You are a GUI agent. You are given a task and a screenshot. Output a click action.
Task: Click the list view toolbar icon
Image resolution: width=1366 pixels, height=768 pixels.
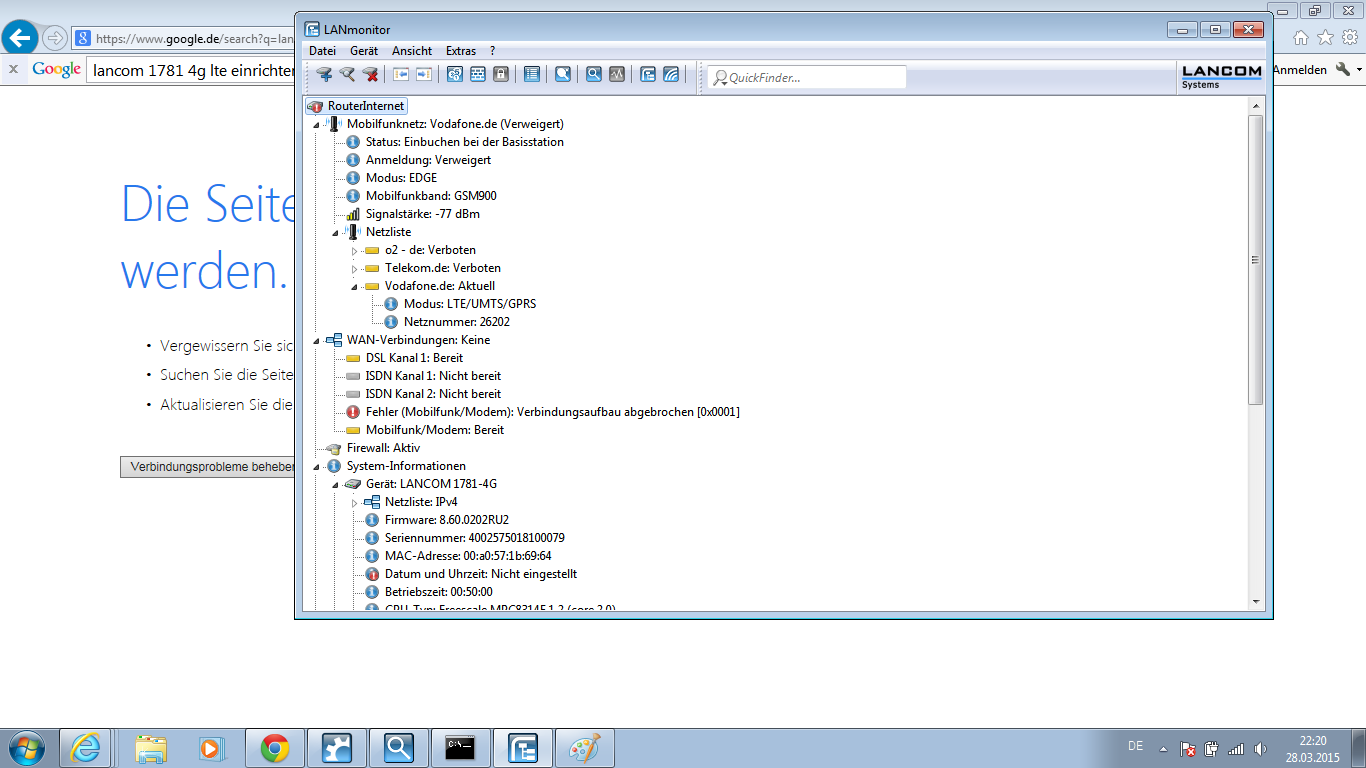532,74
